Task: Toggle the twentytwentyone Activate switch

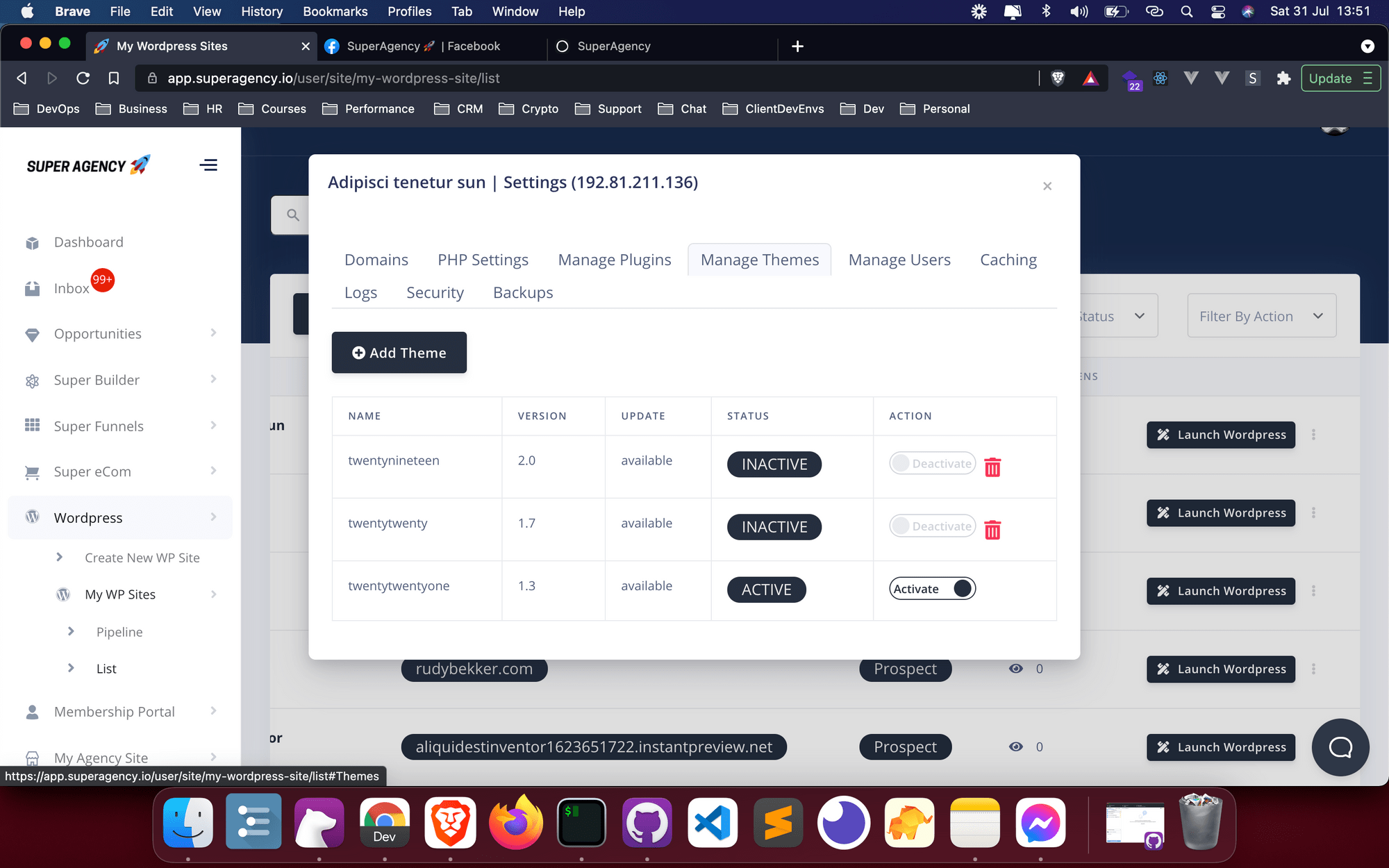Action: tap(933, 589)
